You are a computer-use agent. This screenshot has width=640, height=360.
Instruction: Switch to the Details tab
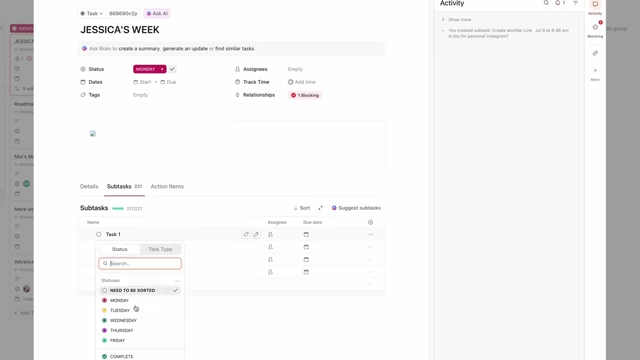89,187
